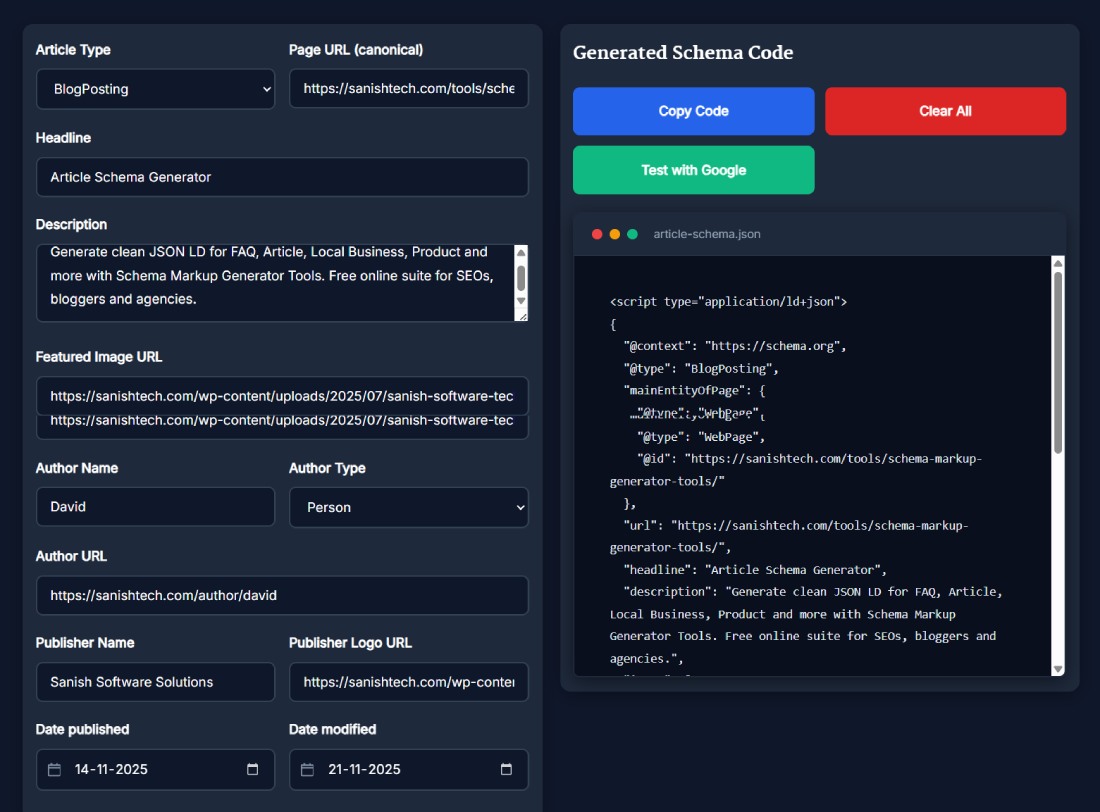Open the Date modified calendar picker
This screenshot has width=1100, height=812.
509,770
